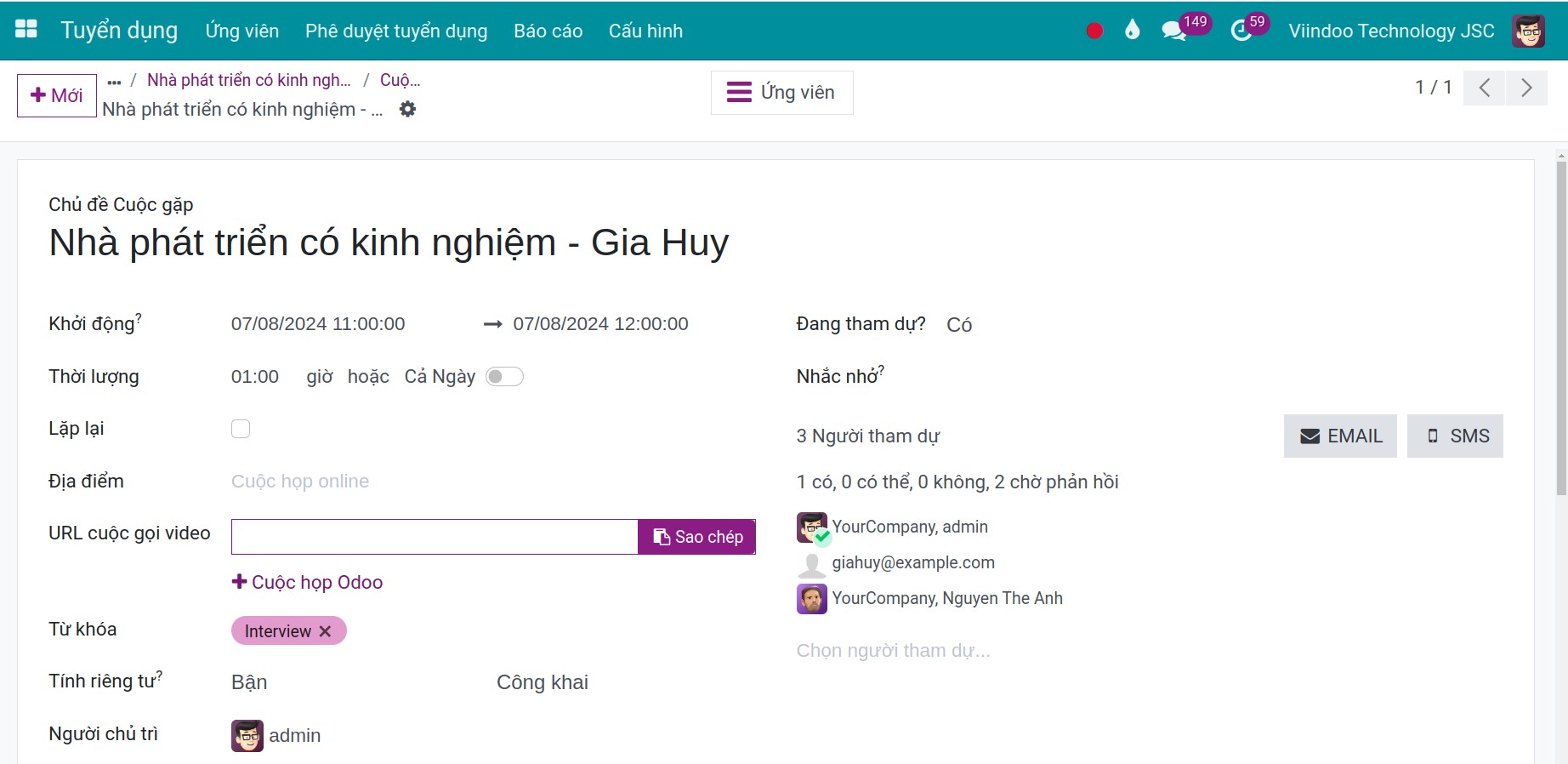The width and height of the screenshot is (1568, 764).
Task: Check the Lặp lại recurrence checkbox
Action: (x=241, y=429)
